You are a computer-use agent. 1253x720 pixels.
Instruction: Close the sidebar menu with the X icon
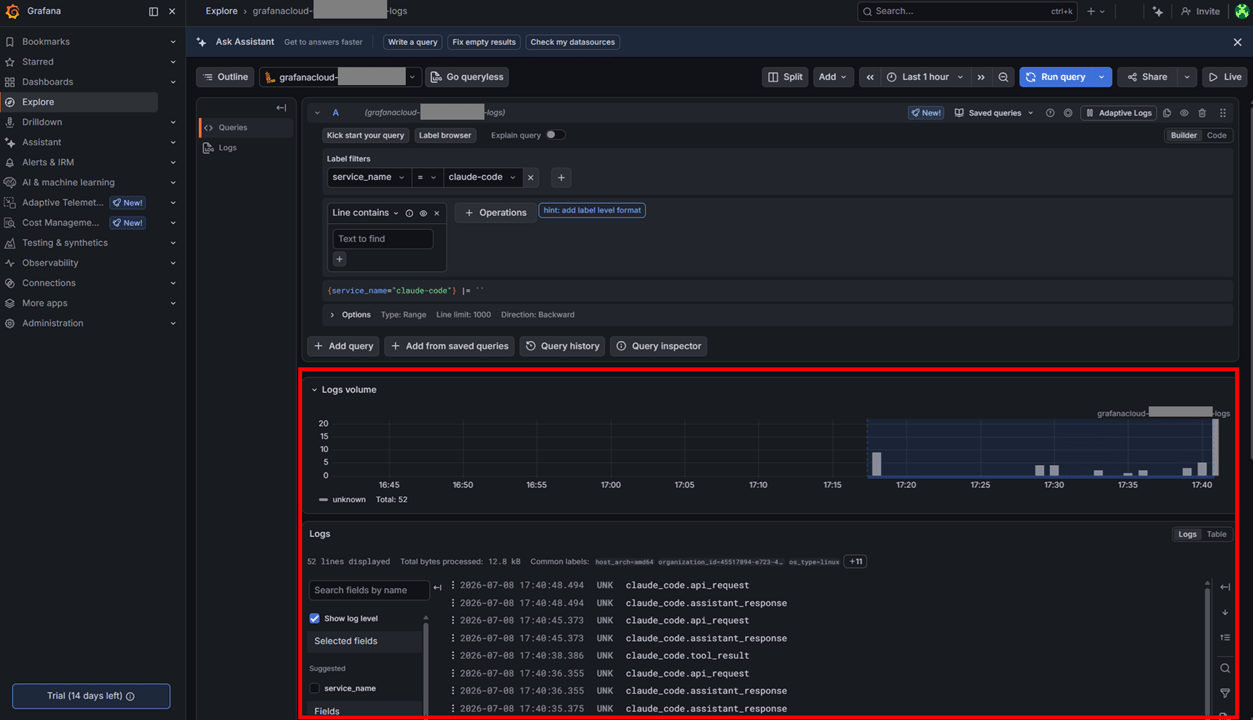click(172, 11)
